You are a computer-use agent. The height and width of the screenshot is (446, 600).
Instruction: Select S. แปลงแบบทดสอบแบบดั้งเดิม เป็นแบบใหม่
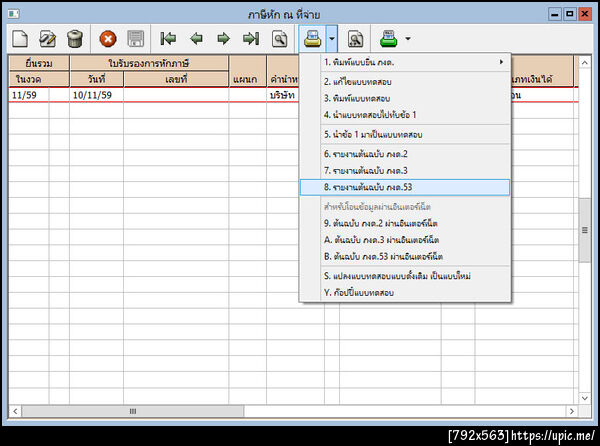pyautogui.click(x=406, y=276)
